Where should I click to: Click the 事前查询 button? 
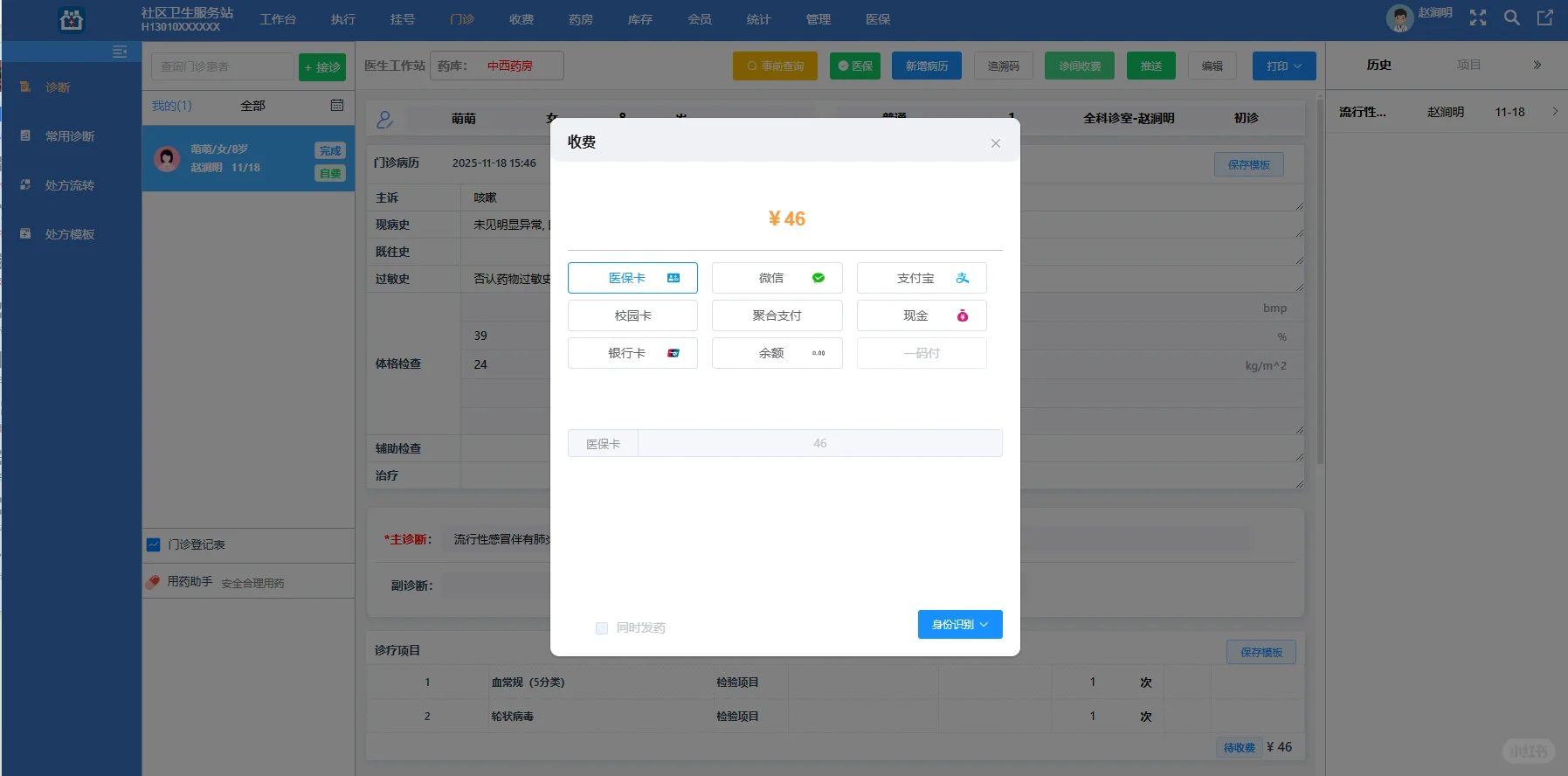point(775,66)
